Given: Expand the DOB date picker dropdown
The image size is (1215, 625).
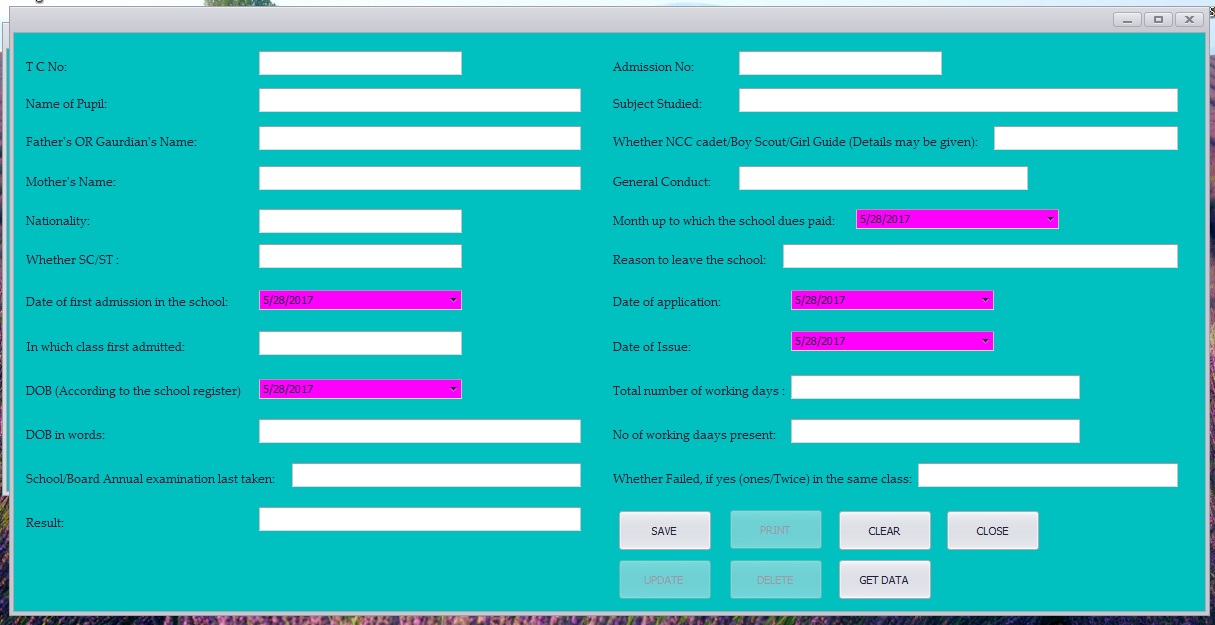Looking at the screenshot, I should pos(453,389).
